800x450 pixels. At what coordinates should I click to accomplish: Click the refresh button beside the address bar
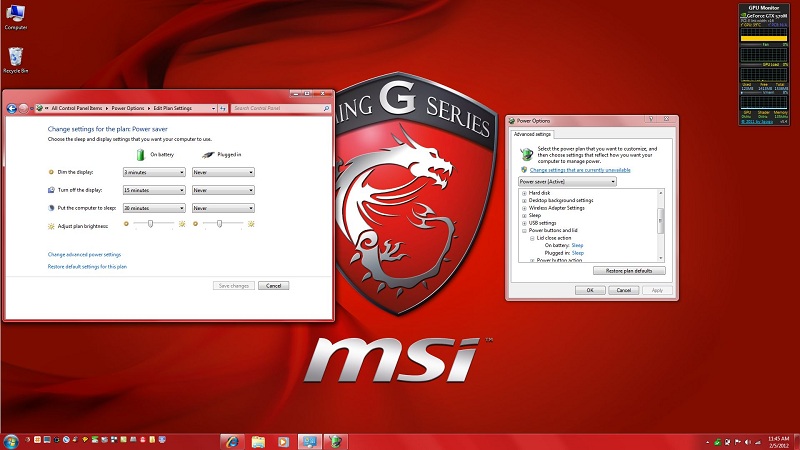point(223,108)
